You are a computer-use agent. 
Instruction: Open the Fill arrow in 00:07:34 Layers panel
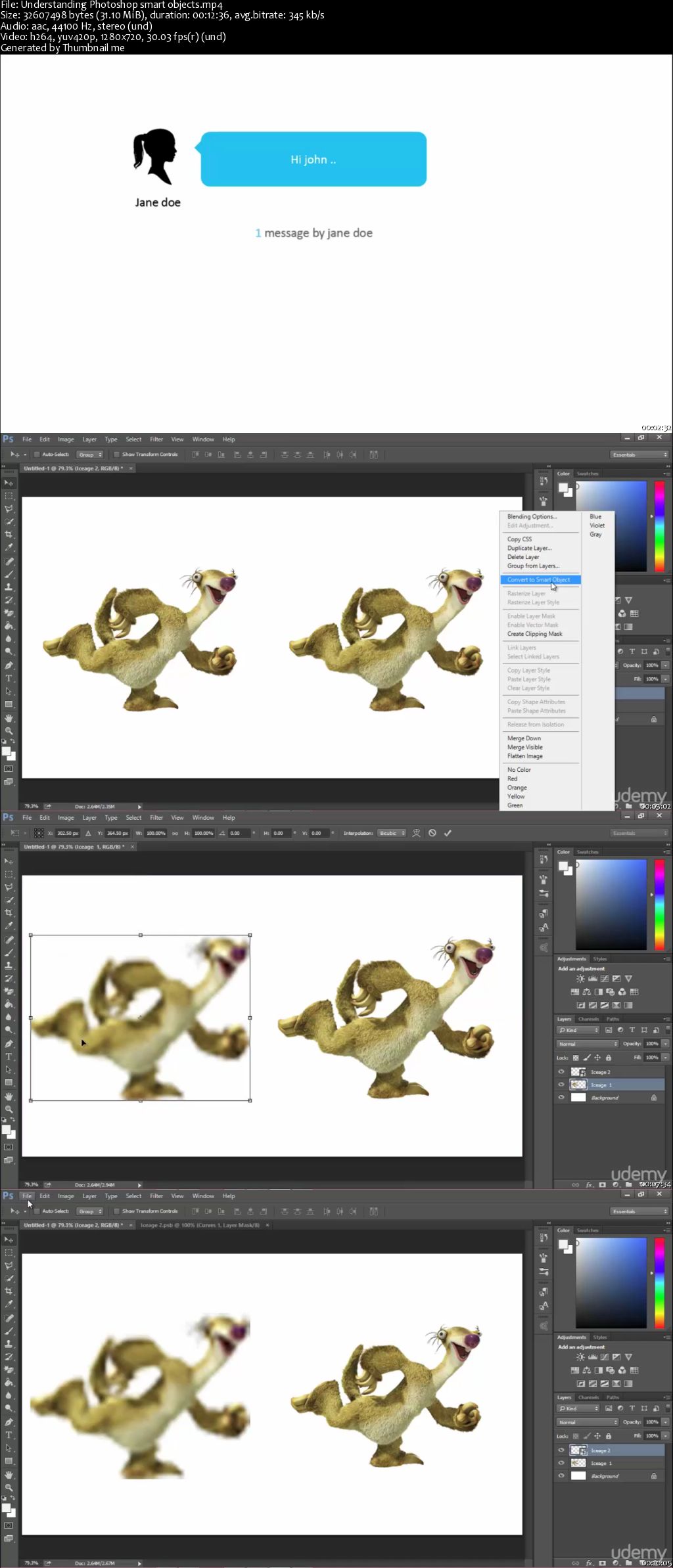[666, 1058]
